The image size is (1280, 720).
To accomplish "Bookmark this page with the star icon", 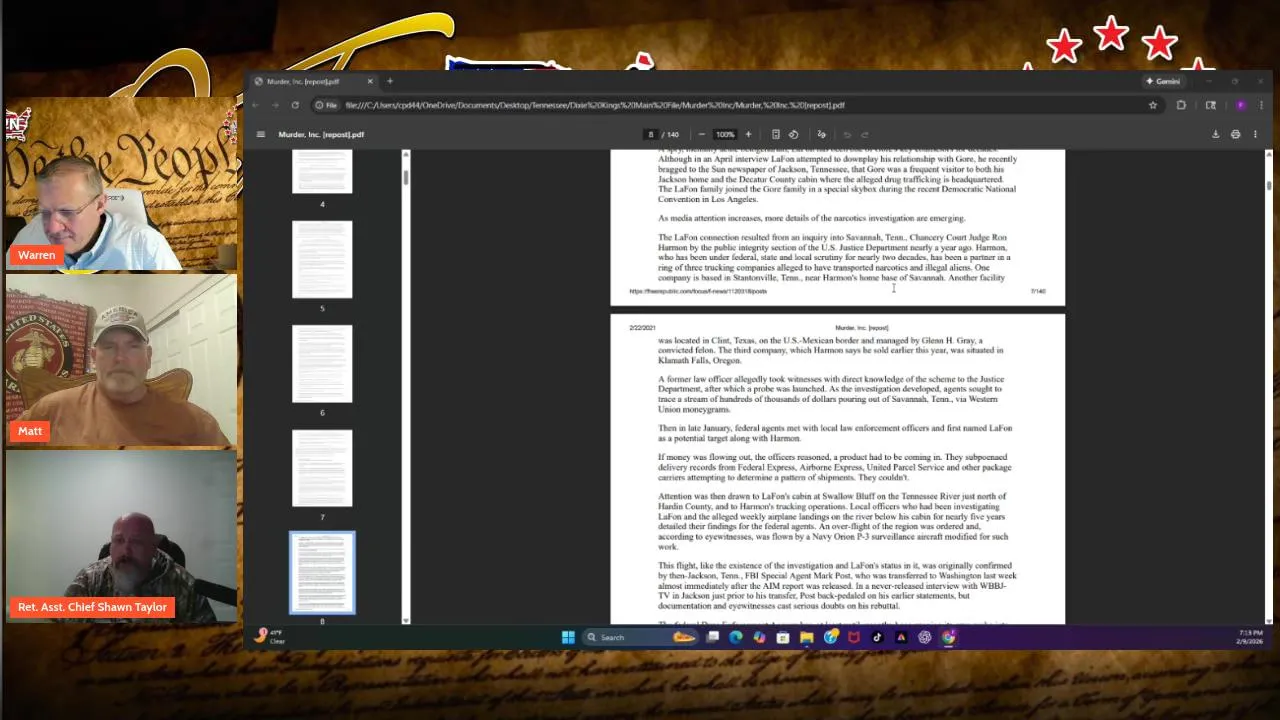I will click(x=1153, y=105).
